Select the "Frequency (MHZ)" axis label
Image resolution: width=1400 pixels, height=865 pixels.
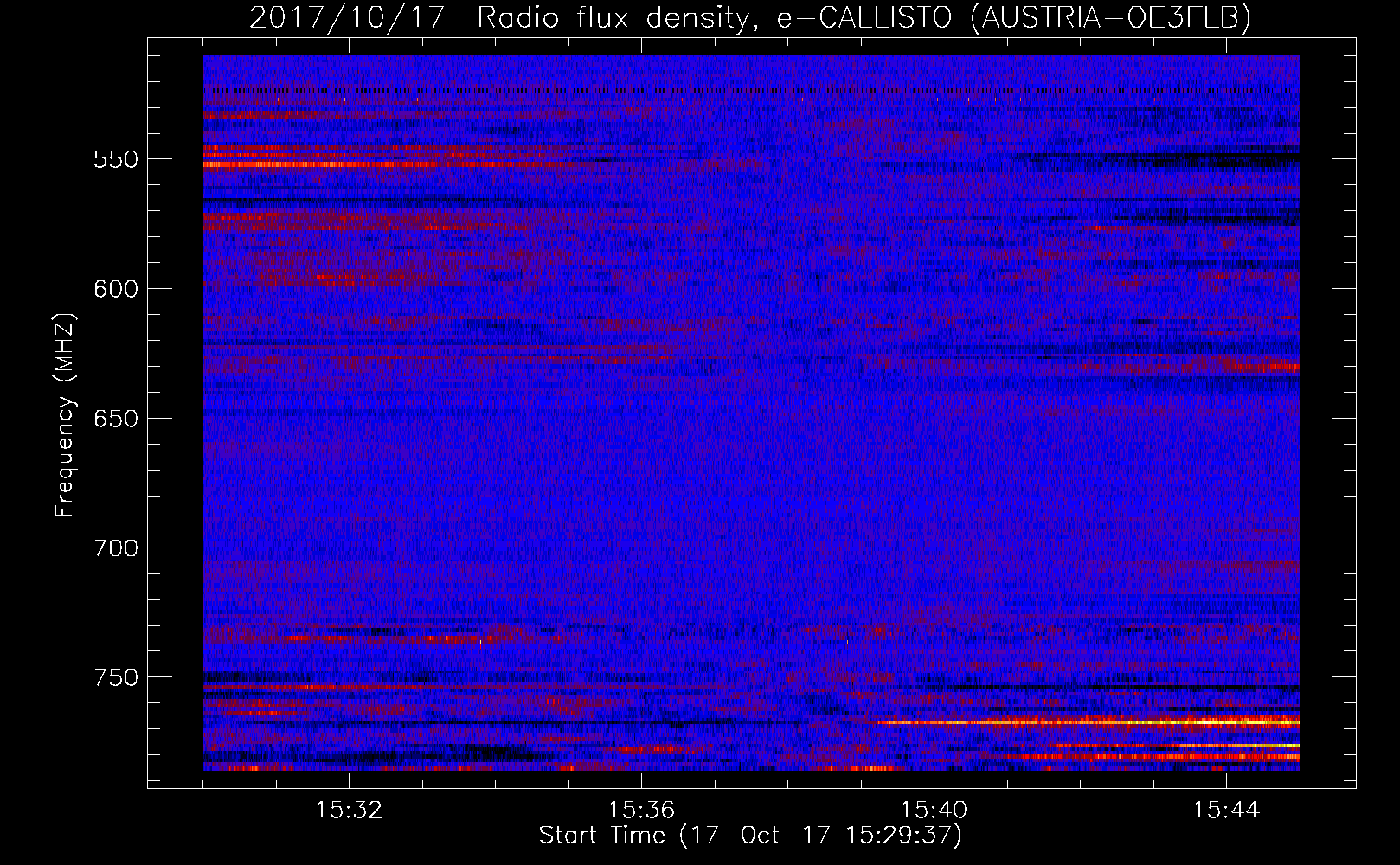point(65,414)
